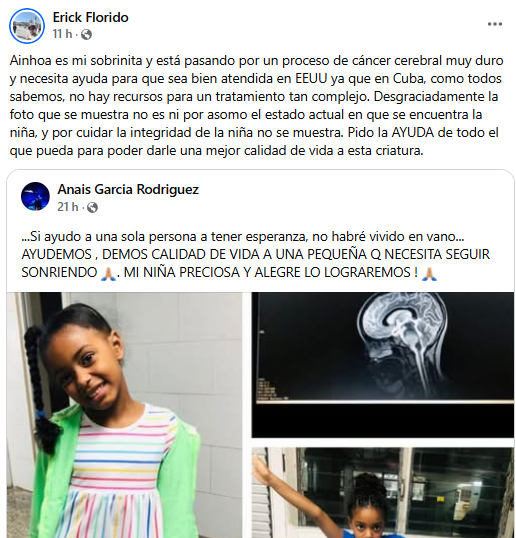This screenshot has height=538, width=516.
Task: Open the 21 h shared post timestamp
Action: click(x=68, y=207)
